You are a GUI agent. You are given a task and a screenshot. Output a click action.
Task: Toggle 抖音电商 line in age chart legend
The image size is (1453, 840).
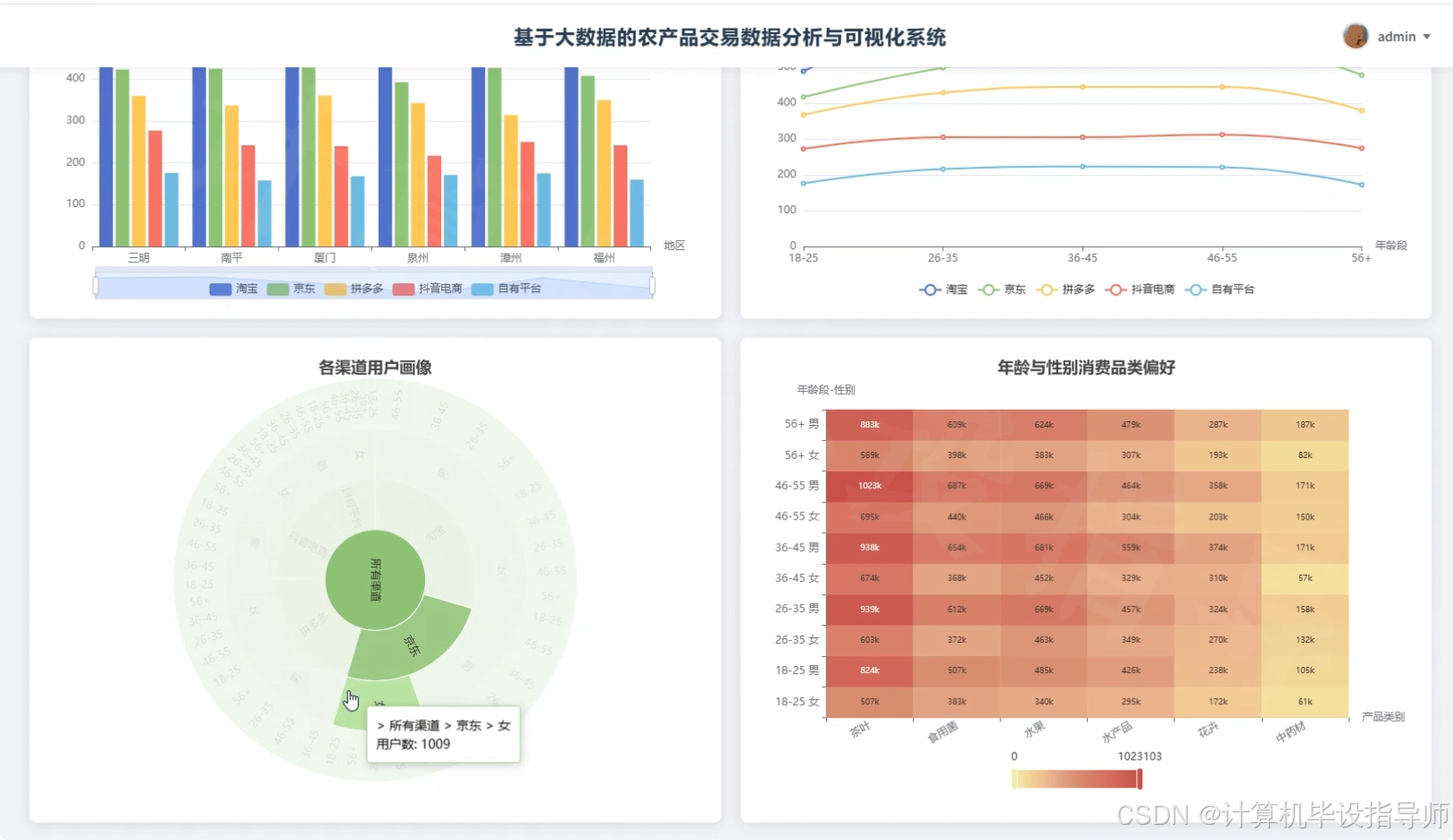[x=1140, y=289]
